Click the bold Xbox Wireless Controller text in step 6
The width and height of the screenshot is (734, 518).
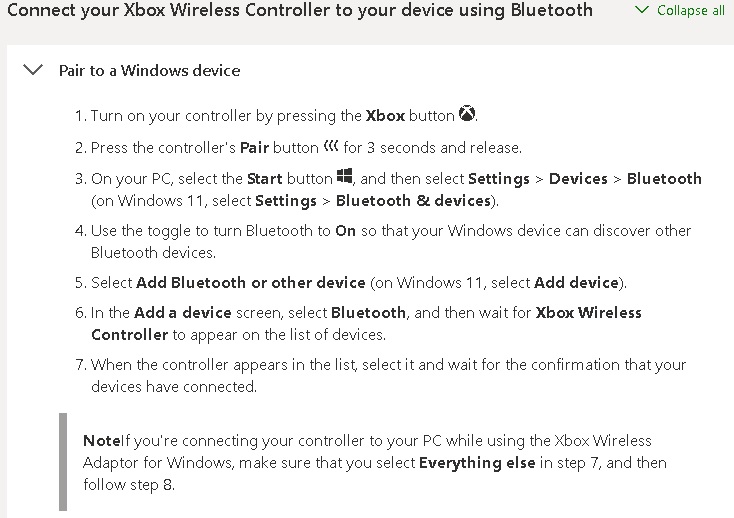[x=588, y=313]
